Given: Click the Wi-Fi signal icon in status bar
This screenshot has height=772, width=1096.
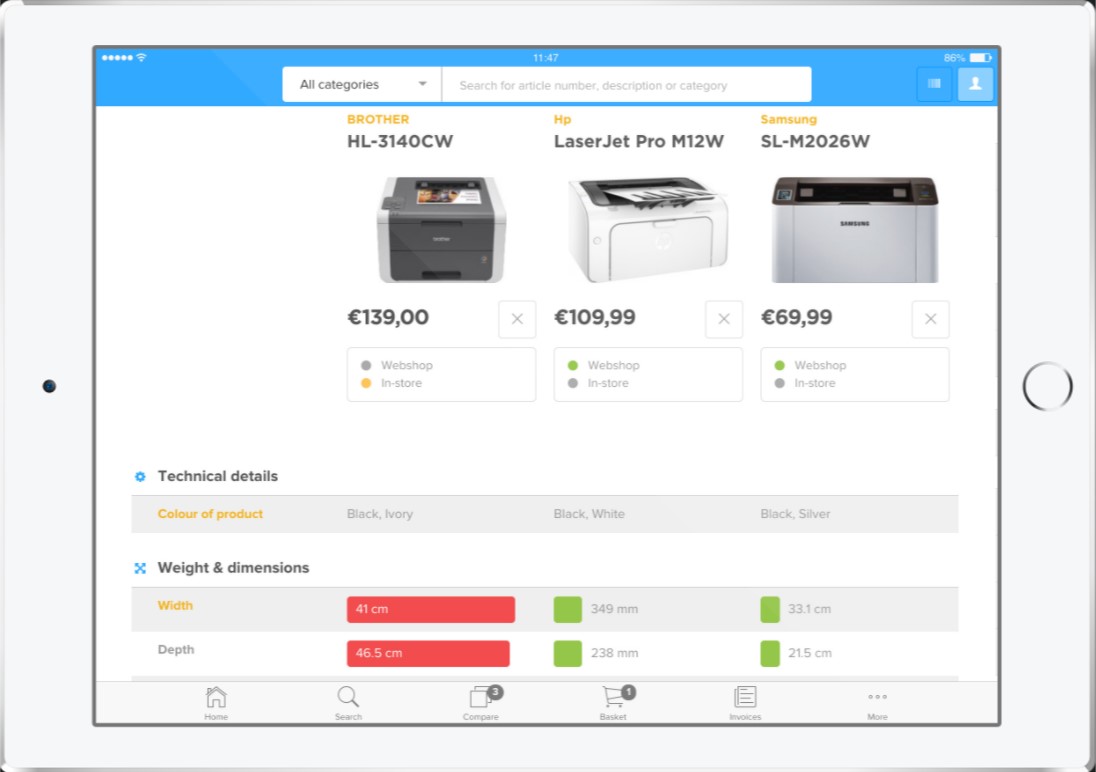Looking at the screenshot, I should pyautogui.click(x=141, y=57).
